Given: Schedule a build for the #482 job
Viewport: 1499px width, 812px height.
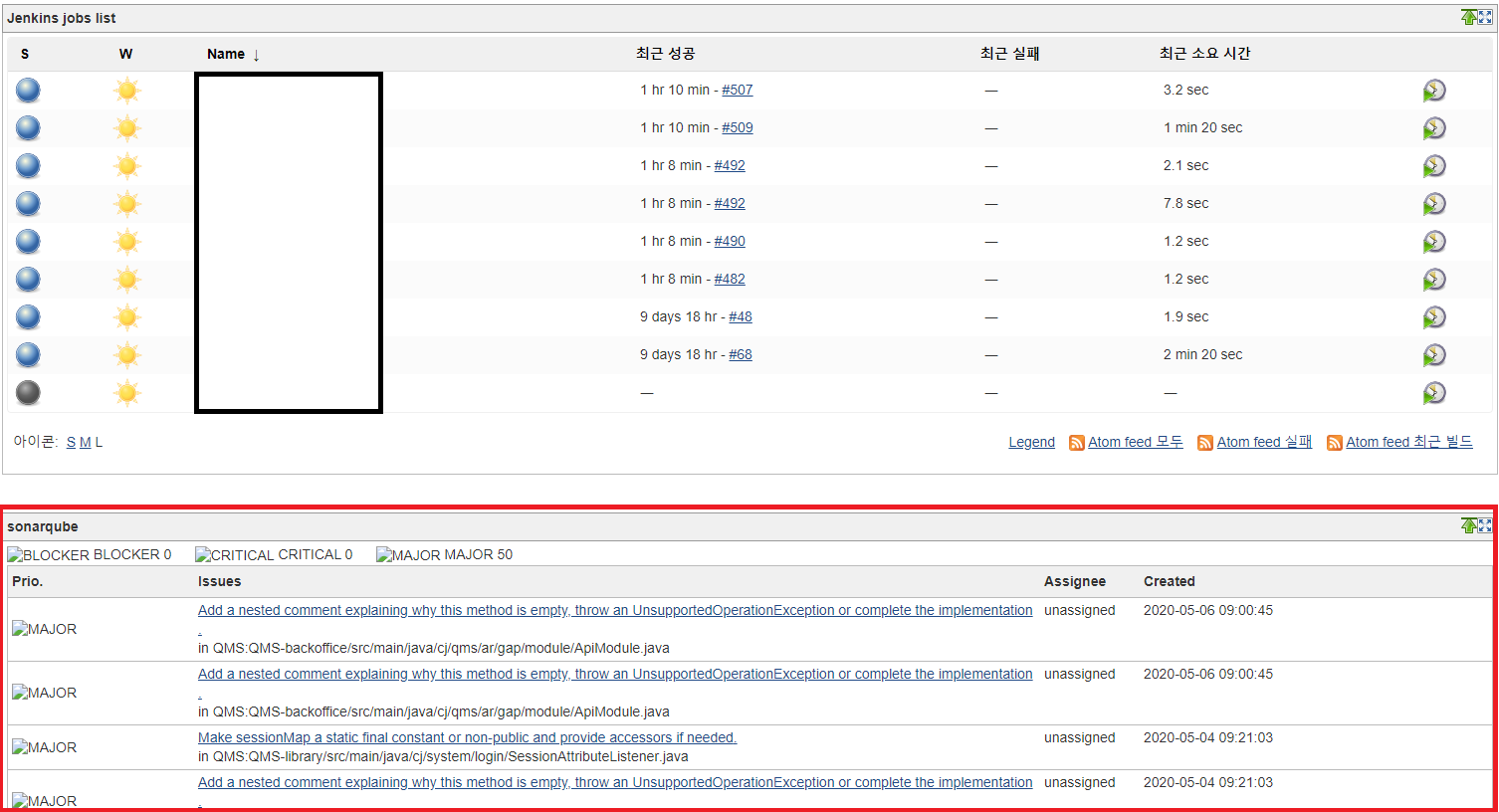Looking at the screenshot, I should point(1433,280).
